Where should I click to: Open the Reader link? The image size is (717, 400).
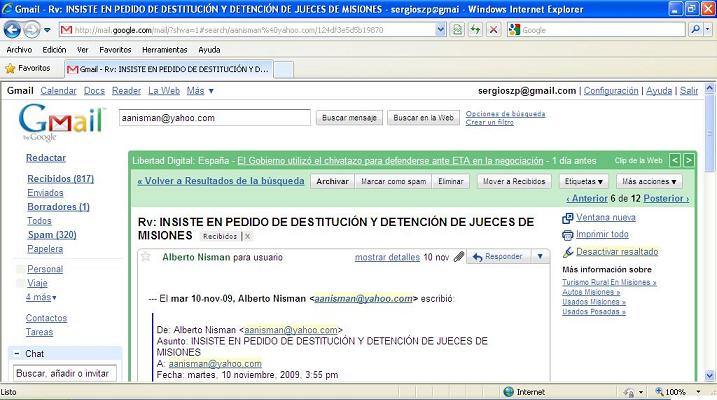126,91
